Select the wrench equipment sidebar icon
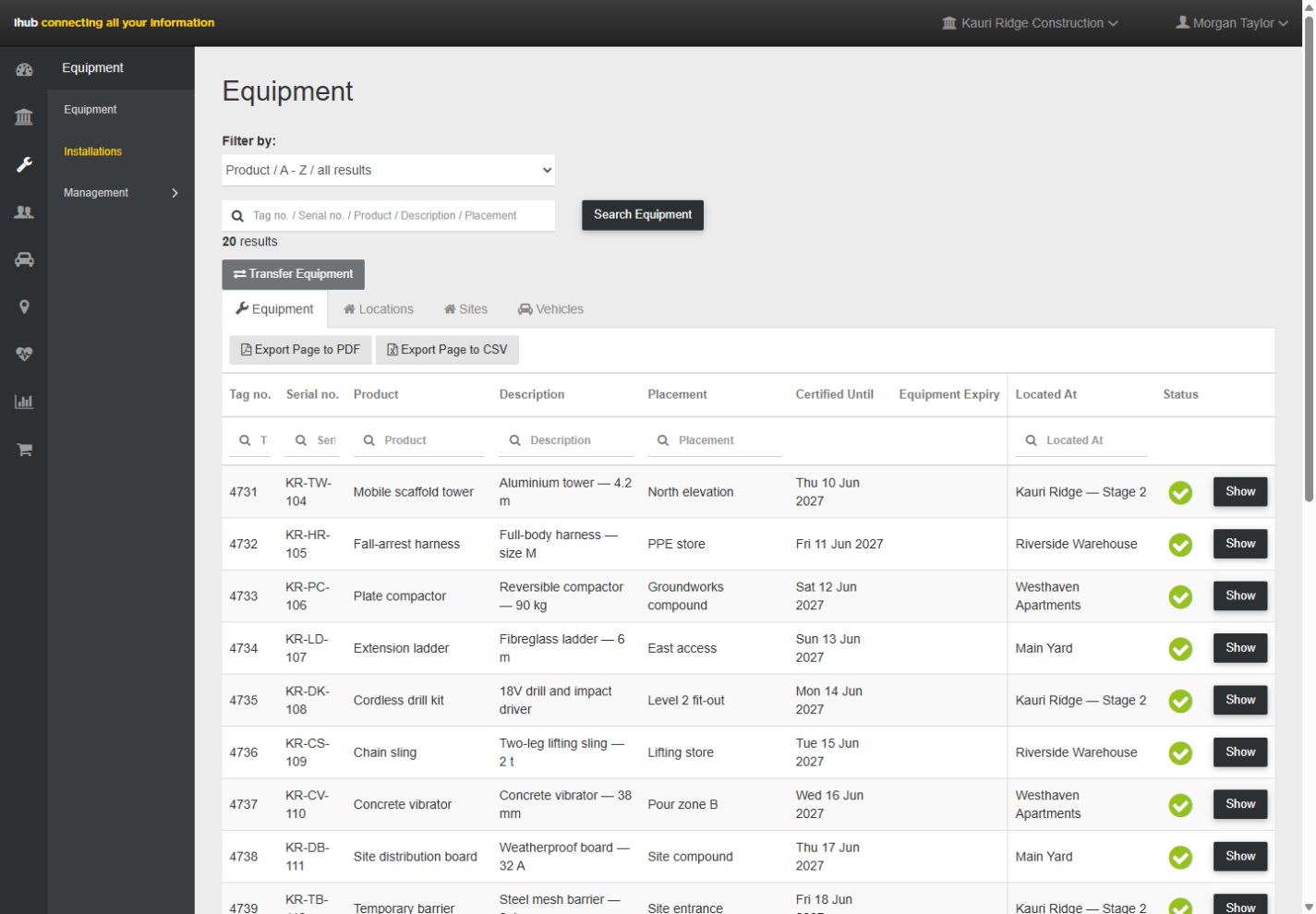This screenshot has height=914, width=1316. click(24, 164)
